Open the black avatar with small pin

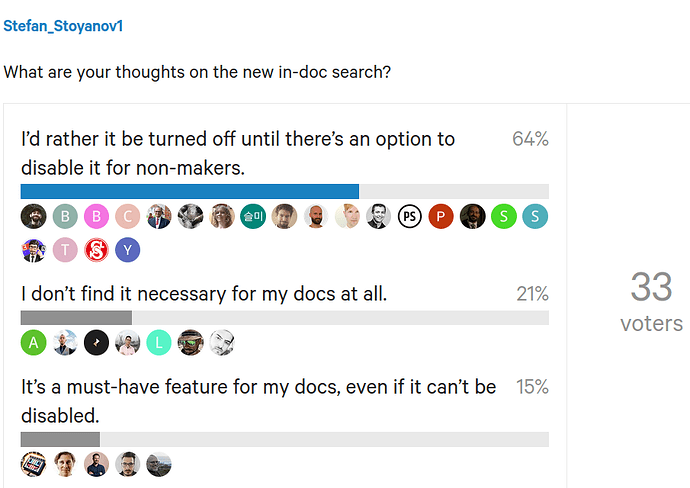click(x=96, y=343)
